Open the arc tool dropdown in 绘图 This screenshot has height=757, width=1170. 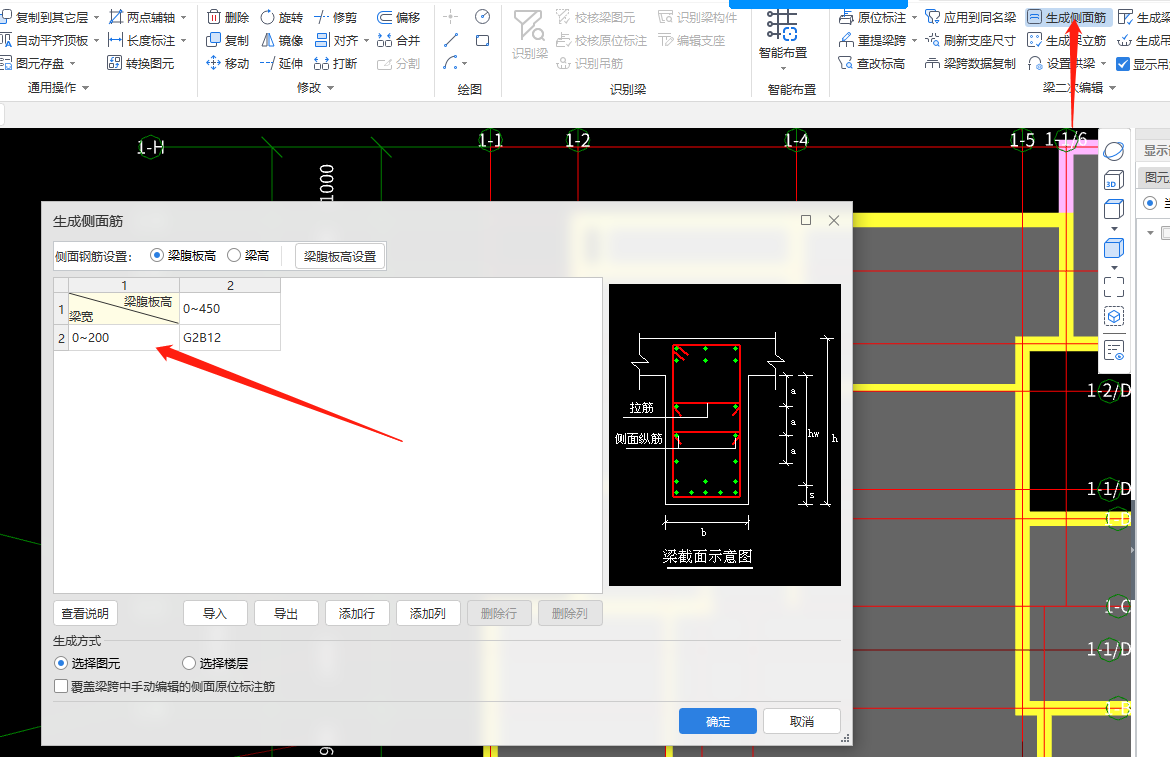[x=465, y=63]
